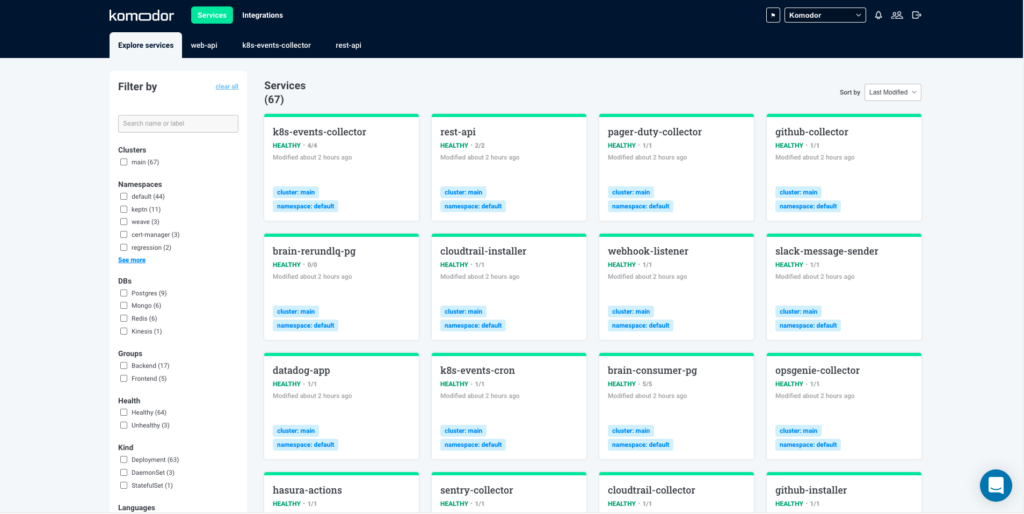Image resolution: width=1024 pixels, height=514 pixels.
Task: Check the default namespace filter
Action: tap(123, 196)
